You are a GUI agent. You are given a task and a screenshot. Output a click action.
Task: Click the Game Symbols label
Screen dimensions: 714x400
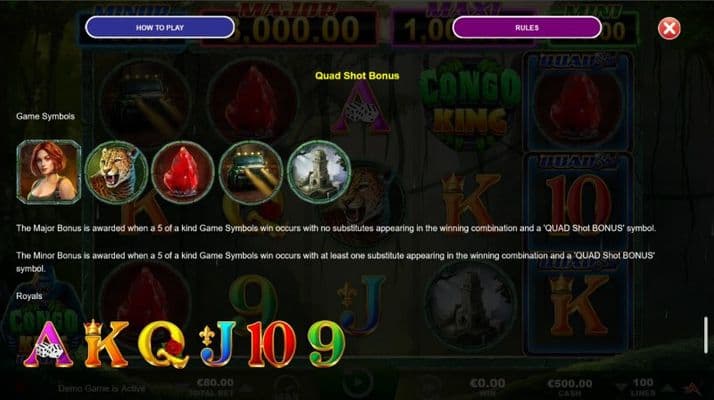coord(45,116)
